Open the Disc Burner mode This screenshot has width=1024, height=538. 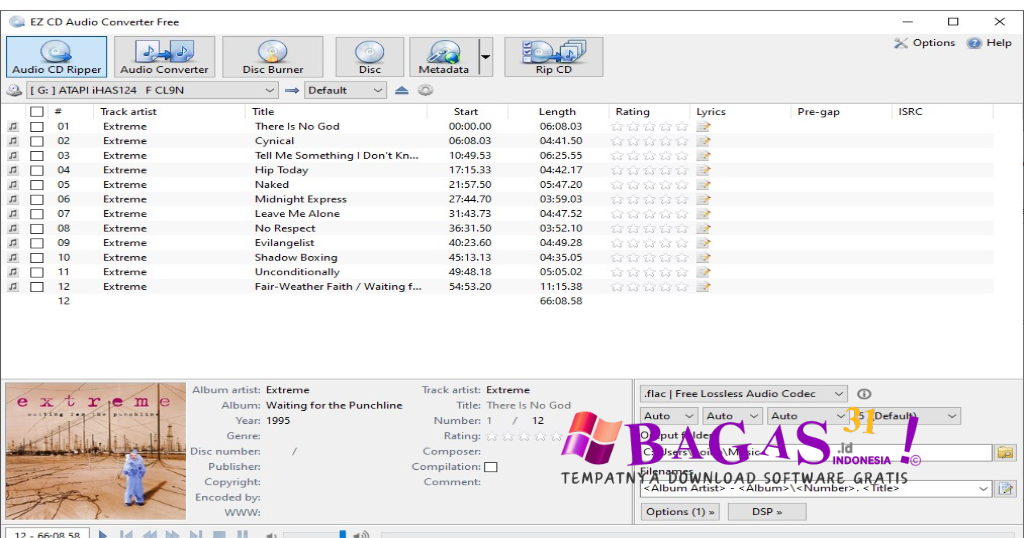[273, 57]
